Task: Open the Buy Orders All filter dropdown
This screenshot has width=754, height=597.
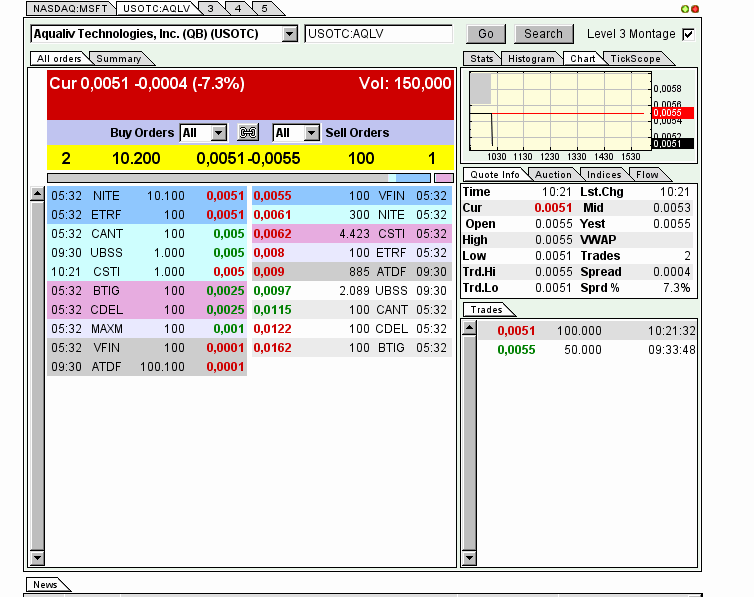Action: pos(219,133)
